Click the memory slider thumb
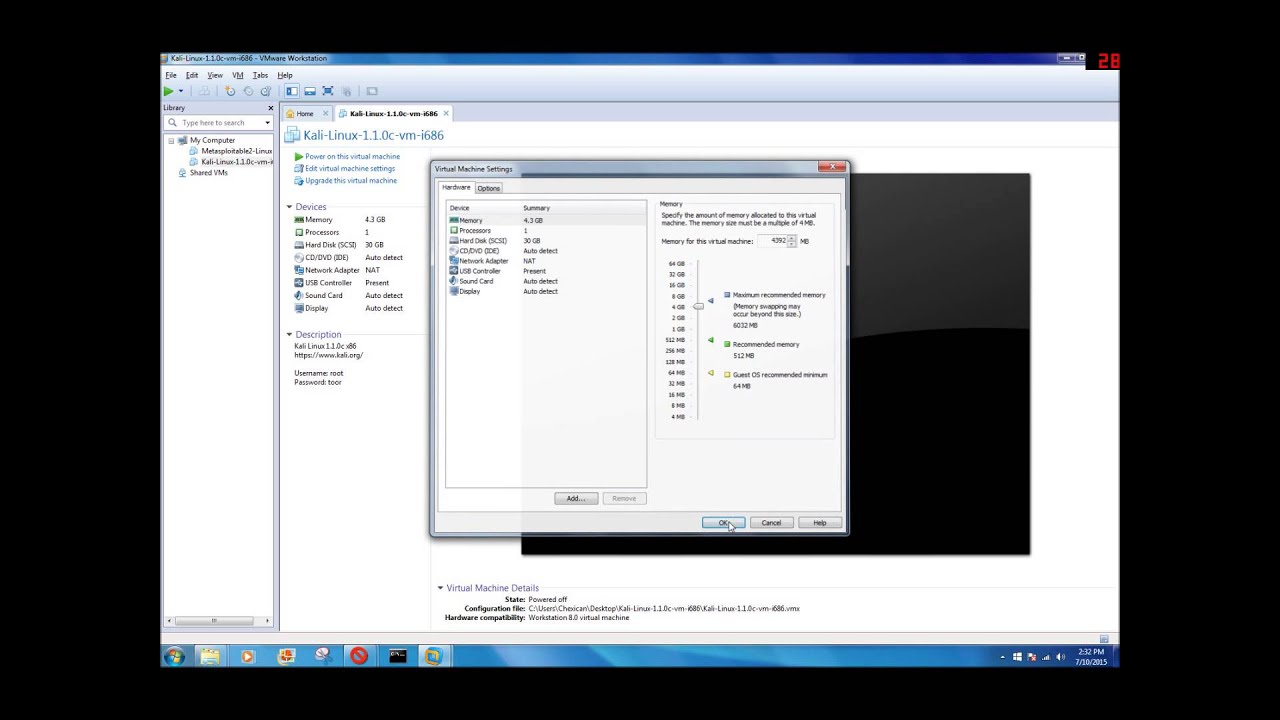This screenshot has height=720, width=1280. pyautogui.click(x=698, y=306)
